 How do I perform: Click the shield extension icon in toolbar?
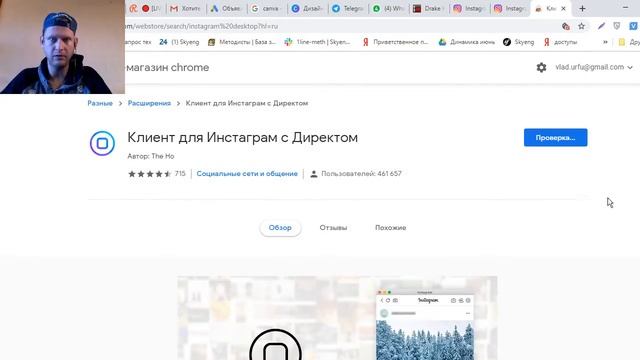coord(617,26)
